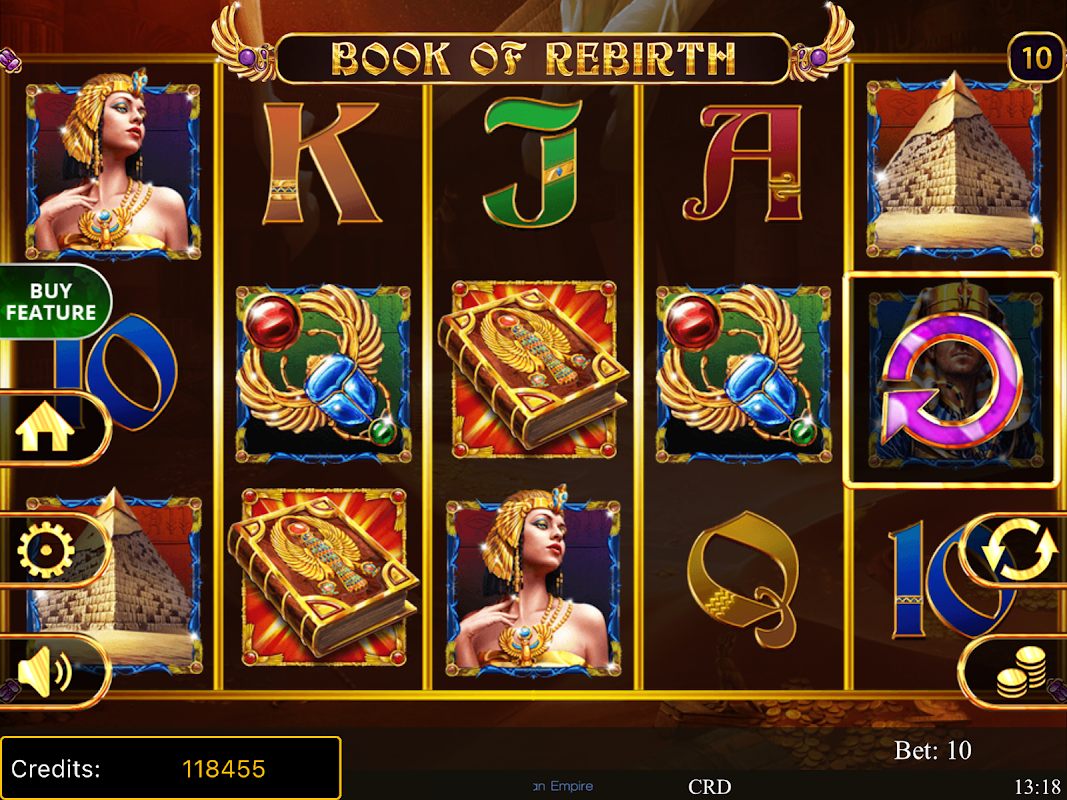The height and width of the screenshot is (800, 1067).
Task: Click the golden Q card symbol
Action: coord(743,580)
